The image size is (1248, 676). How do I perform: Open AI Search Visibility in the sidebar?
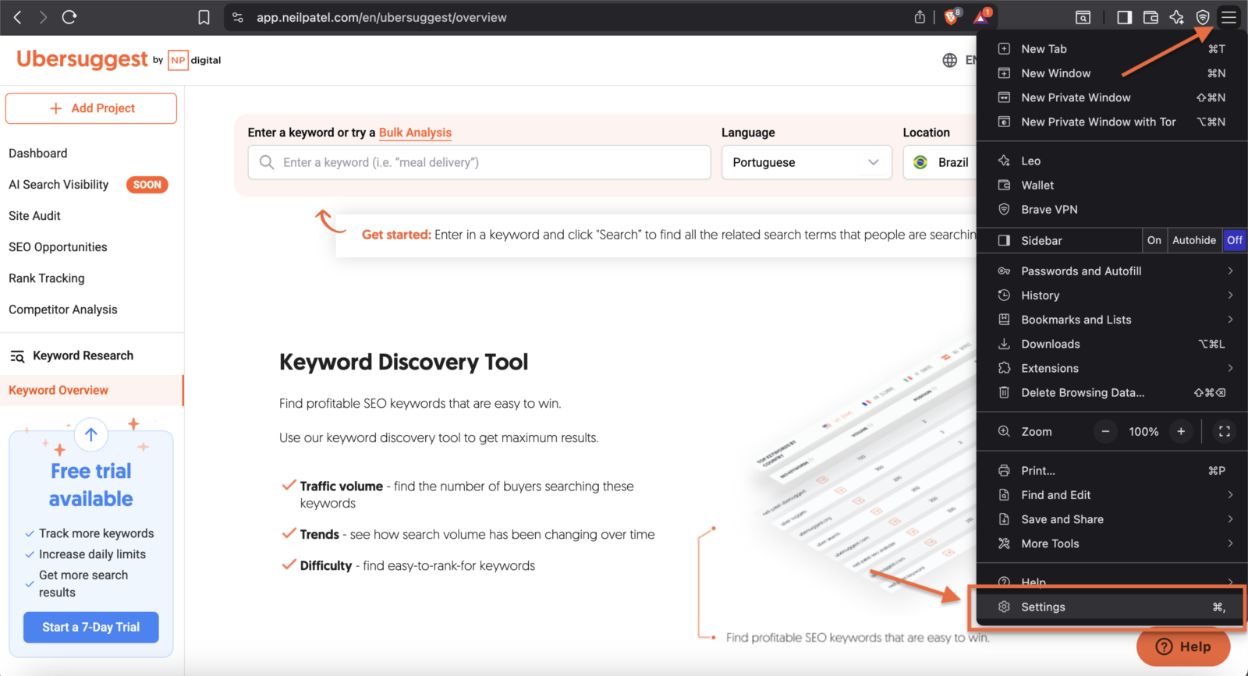click(x=59, y=185)
